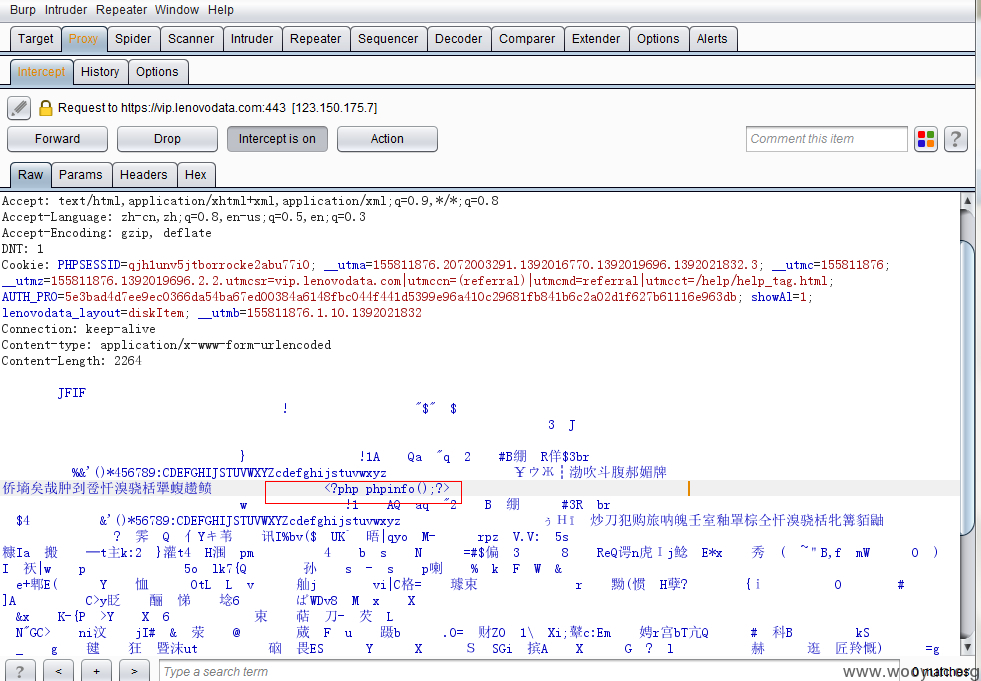Switch to the Alerts tab

tap(712, 39)
